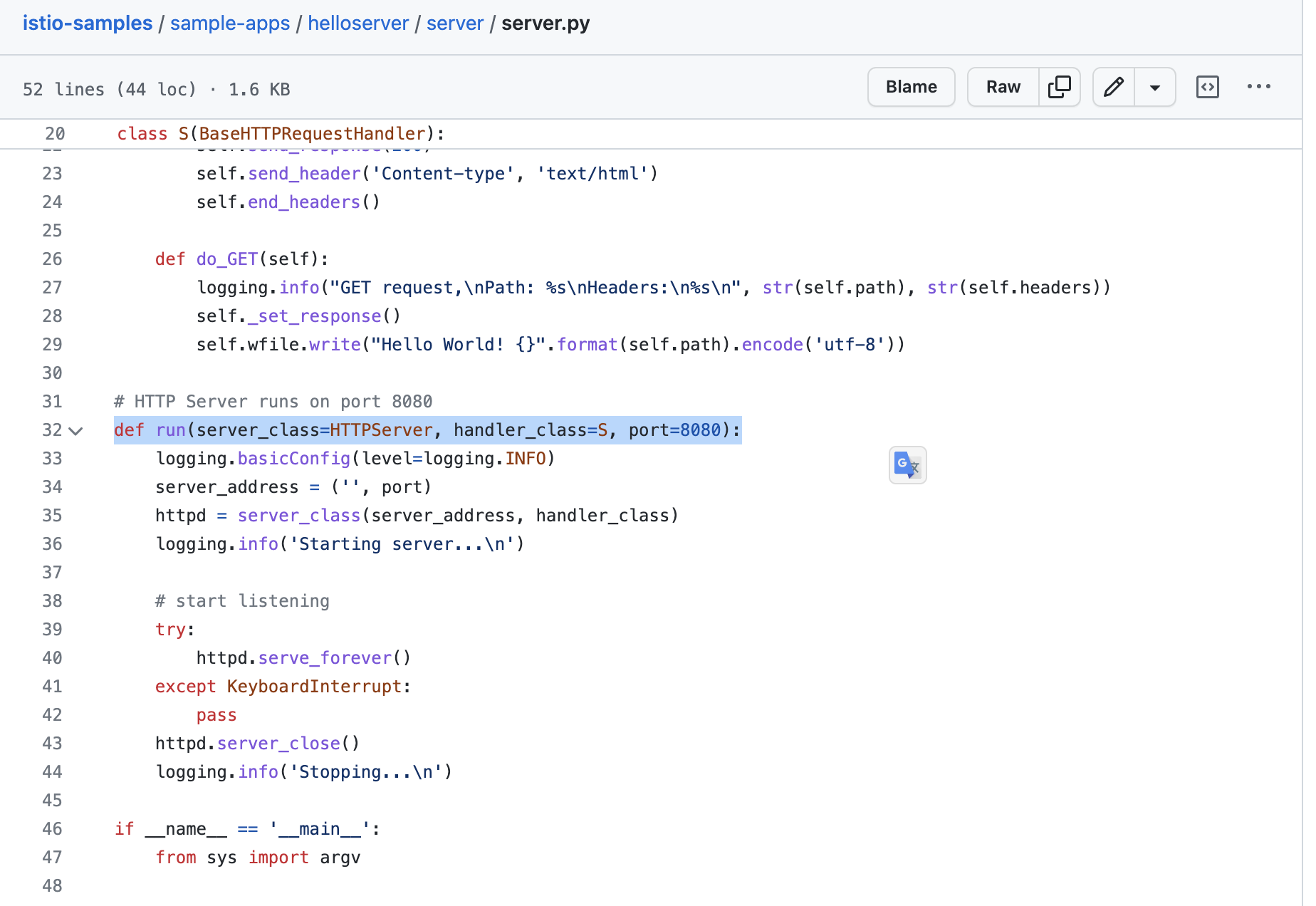Click serve_forever method in code

[x=325, y=658]
